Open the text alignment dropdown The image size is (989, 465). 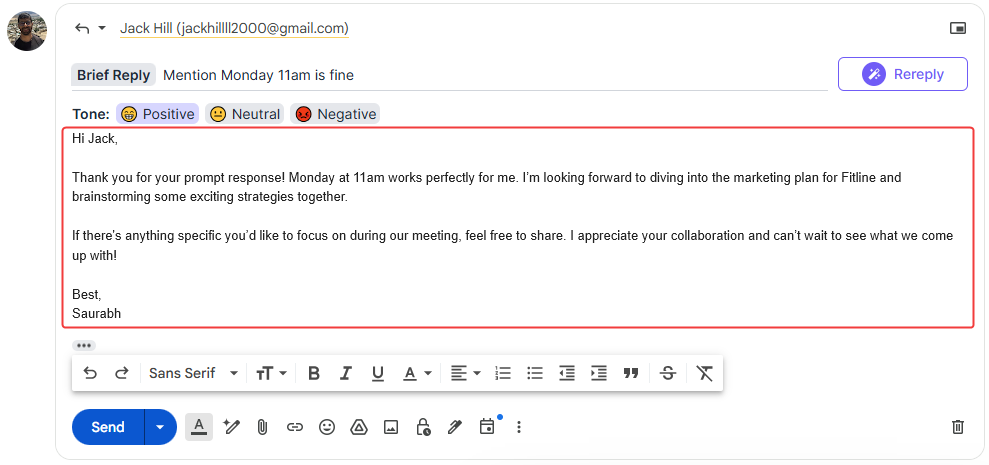click(x=465, y=373)
